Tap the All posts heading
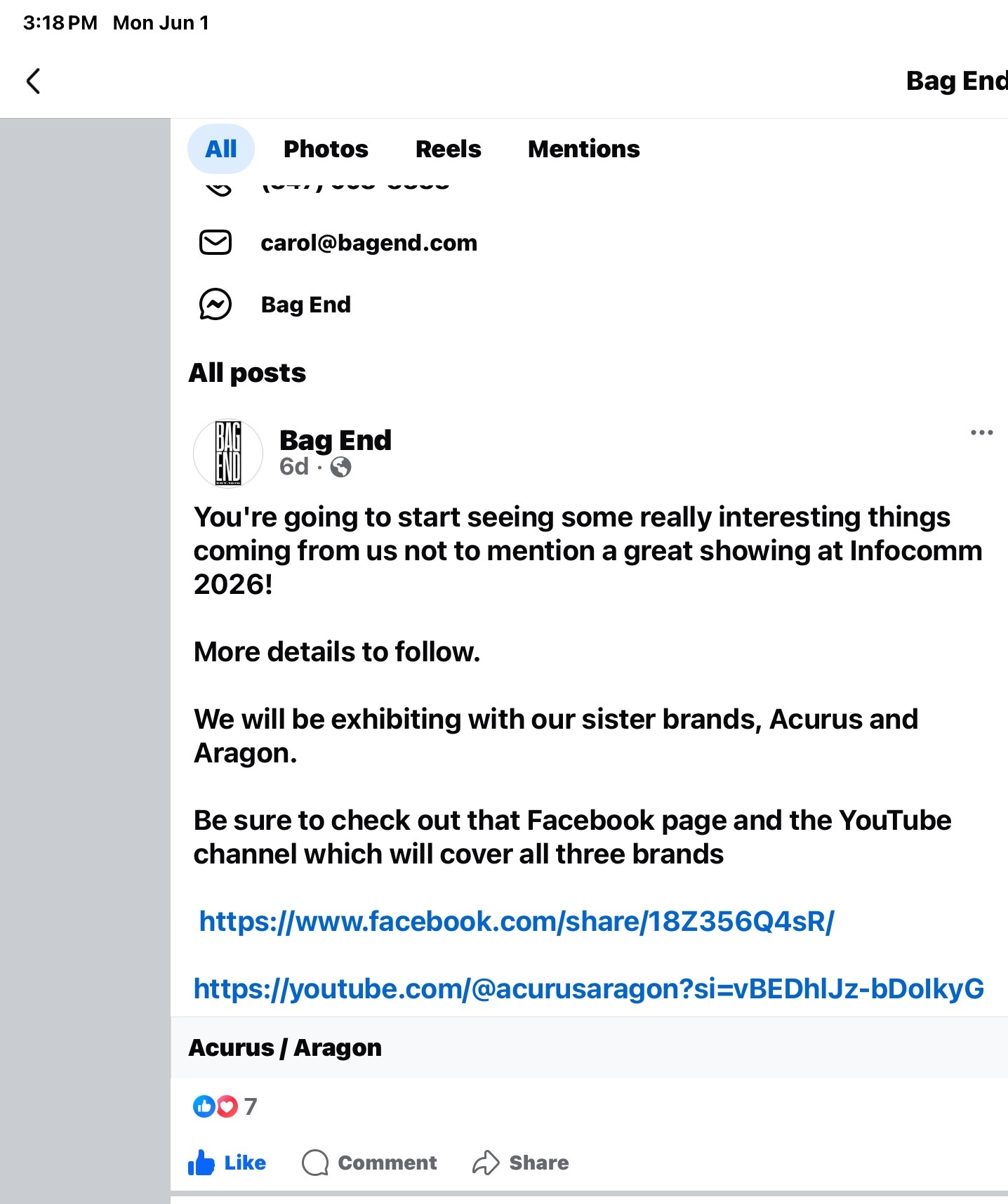Image resolution: width=1008 pixels, height=1204 pixels. point(247,373)
